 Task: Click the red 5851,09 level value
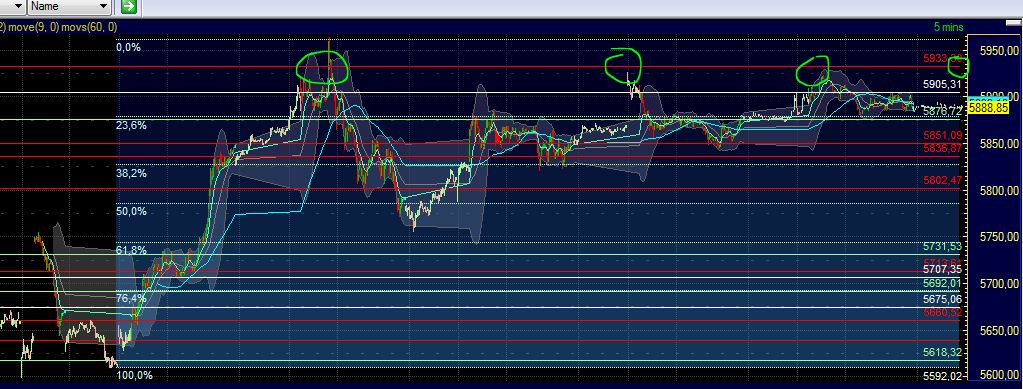(942, 136)
